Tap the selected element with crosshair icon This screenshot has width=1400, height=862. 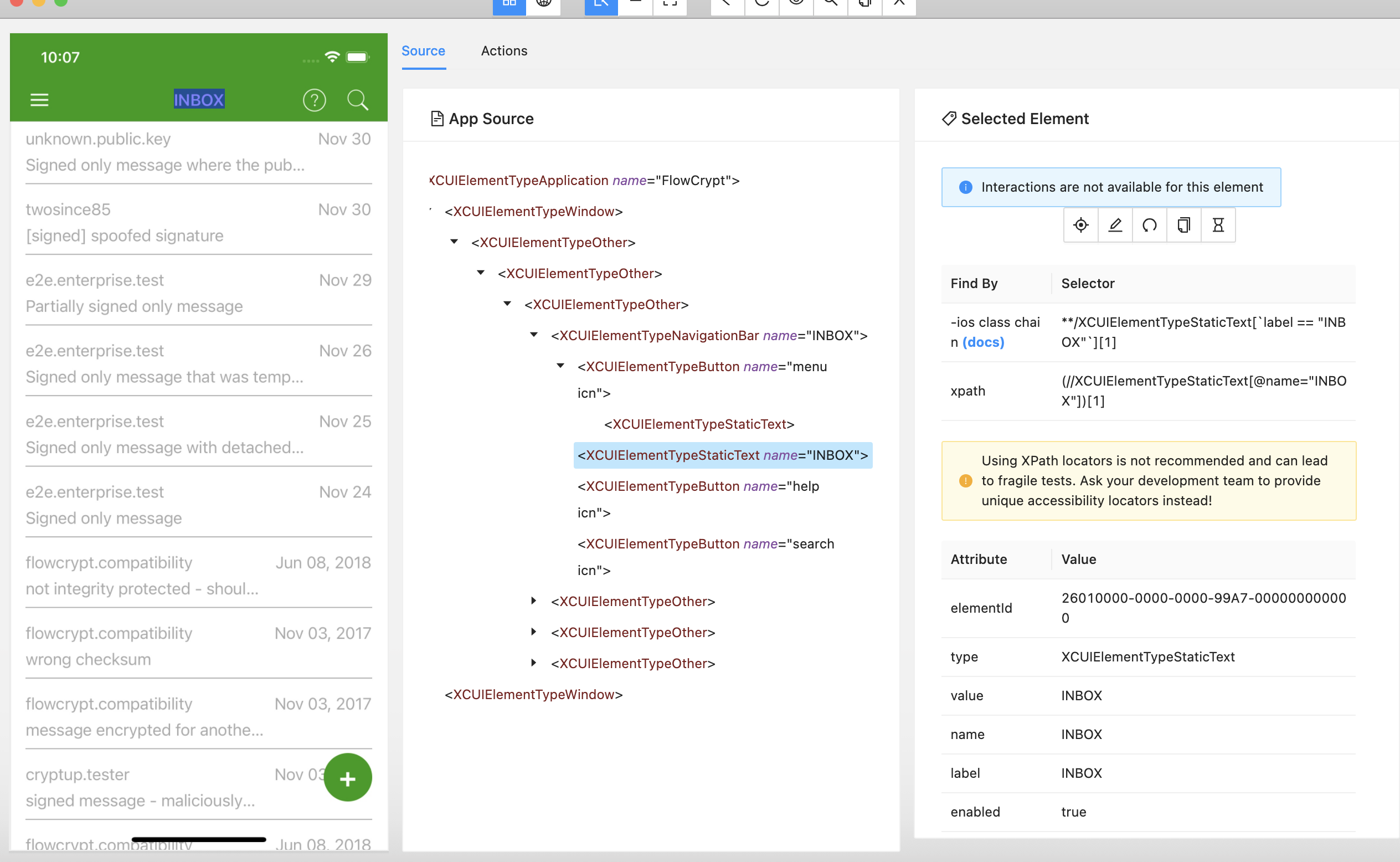click(1080, 225)
